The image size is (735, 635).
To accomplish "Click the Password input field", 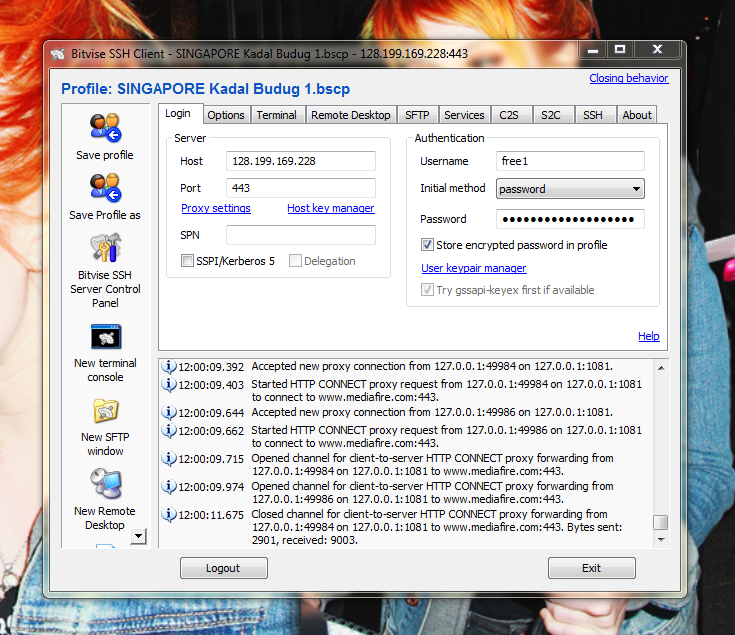I will click(x=570, y=219).
